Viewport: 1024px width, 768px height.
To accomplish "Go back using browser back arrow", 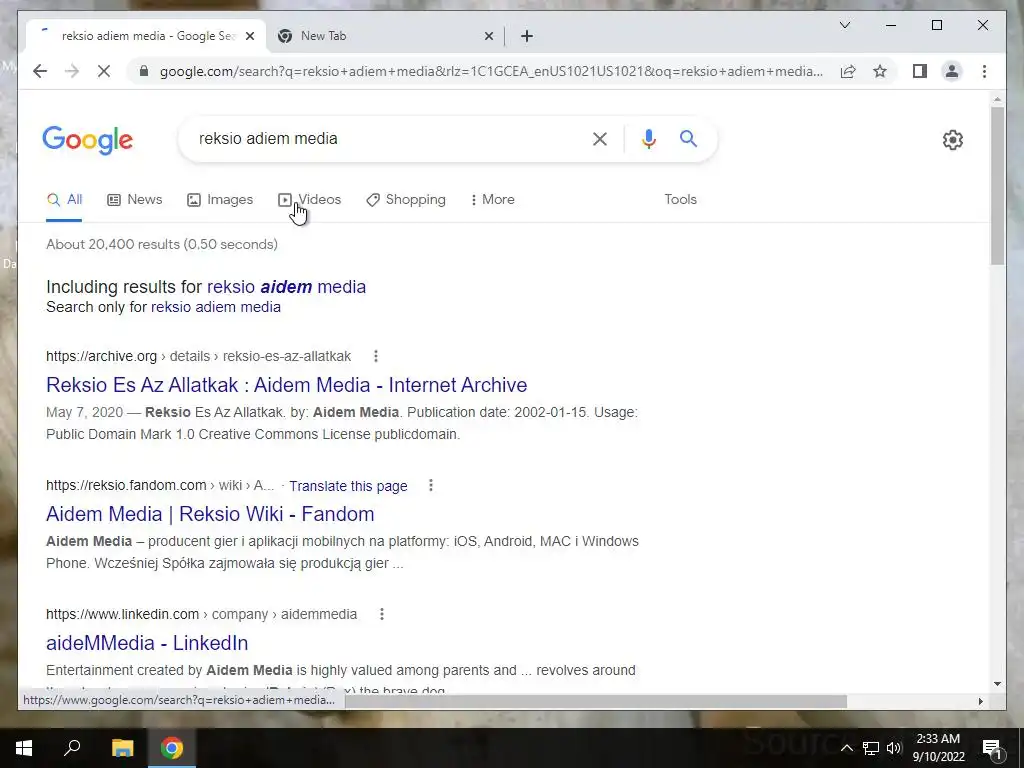I will [x=40, y=71].
